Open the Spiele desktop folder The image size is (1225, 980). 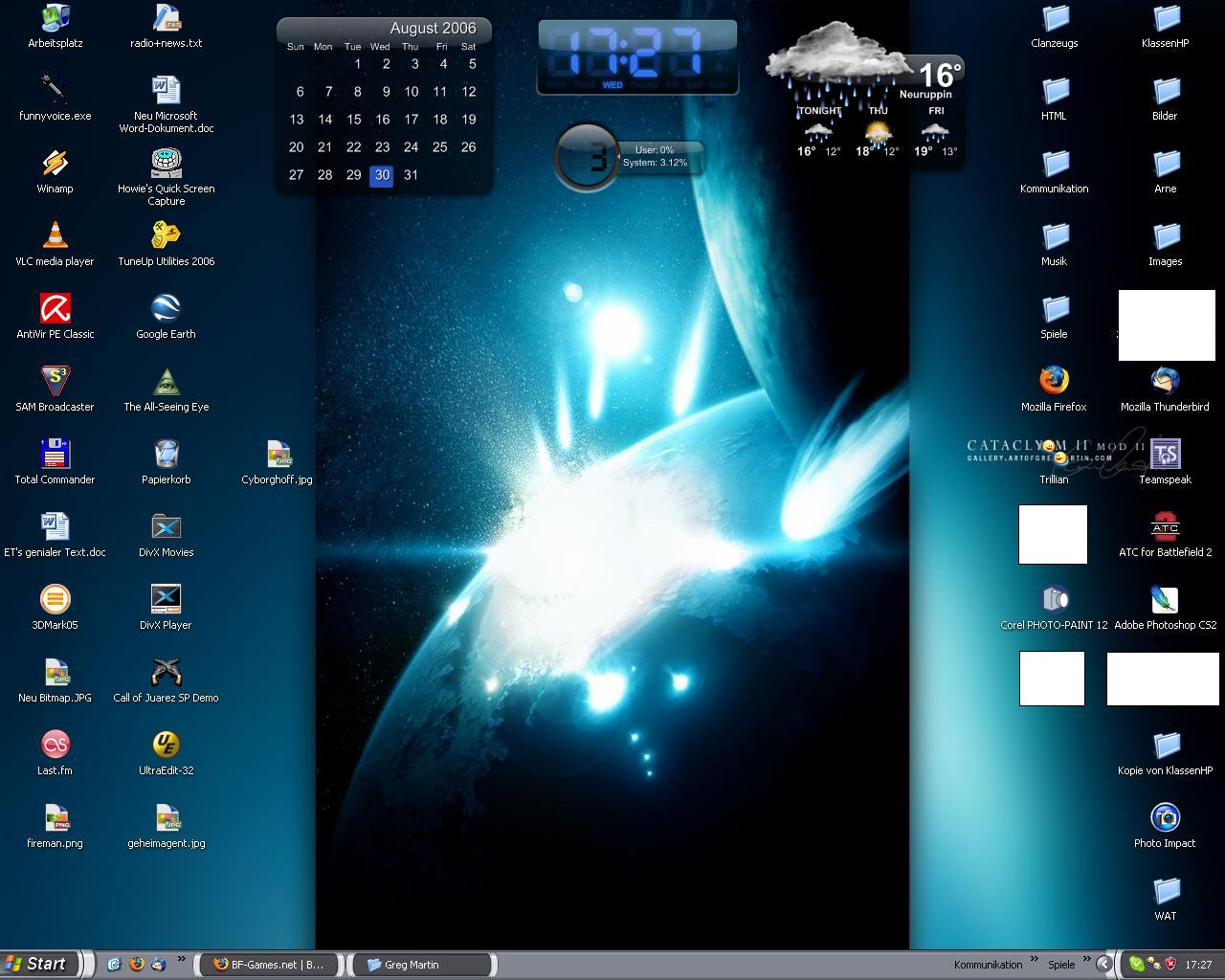tap(1054, 317)
